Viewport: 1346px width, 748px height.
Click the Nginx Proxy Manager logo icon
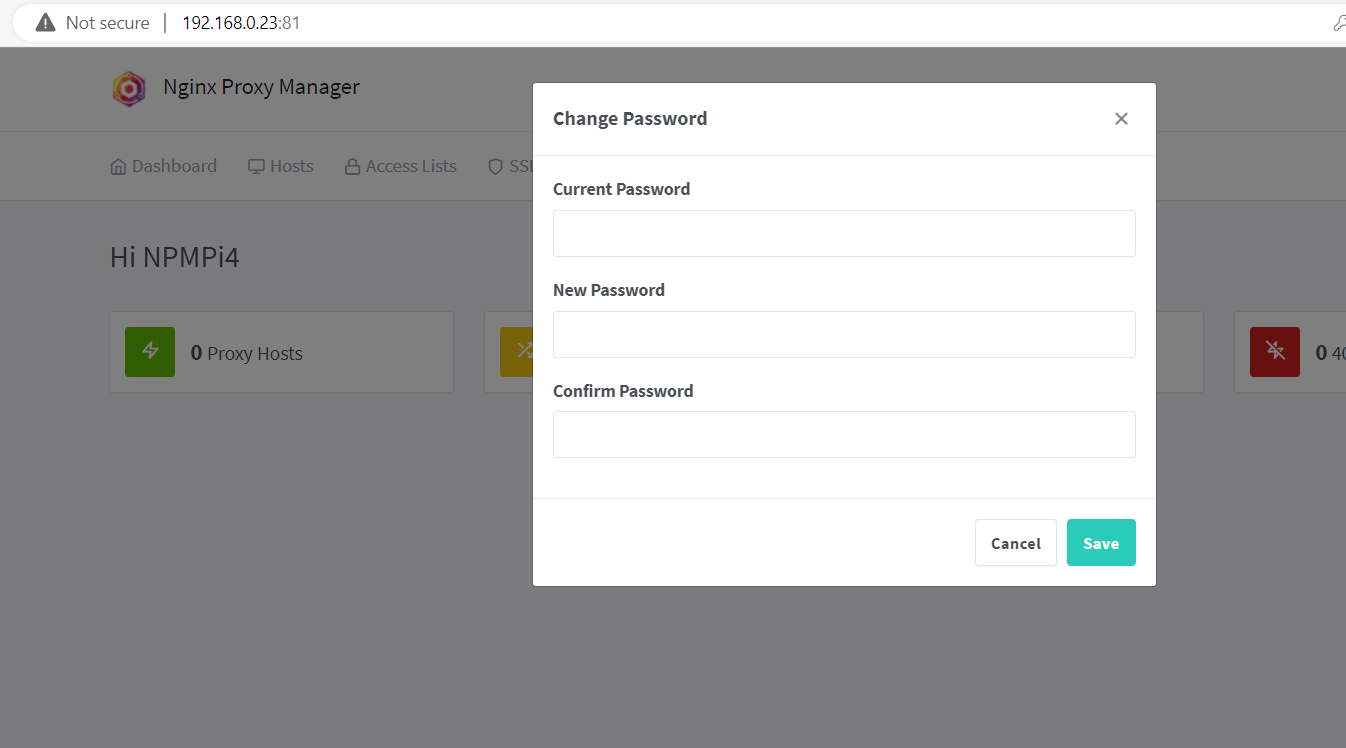coord(129,88)
